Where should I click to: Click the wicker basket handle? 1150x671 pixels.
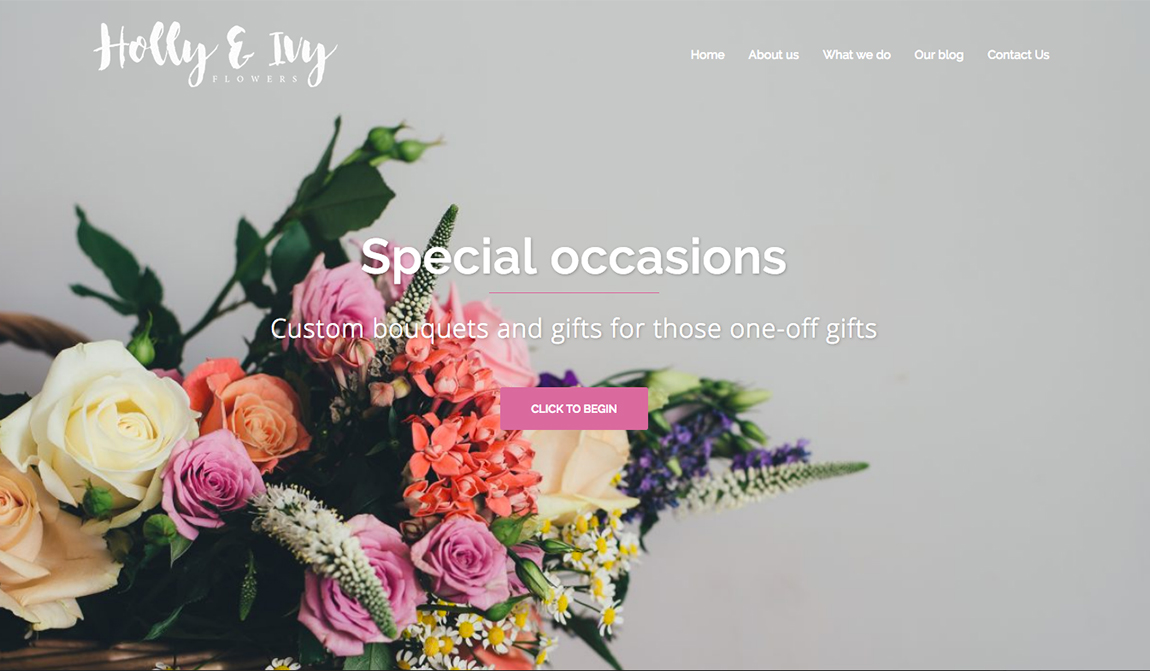[37, 331]
